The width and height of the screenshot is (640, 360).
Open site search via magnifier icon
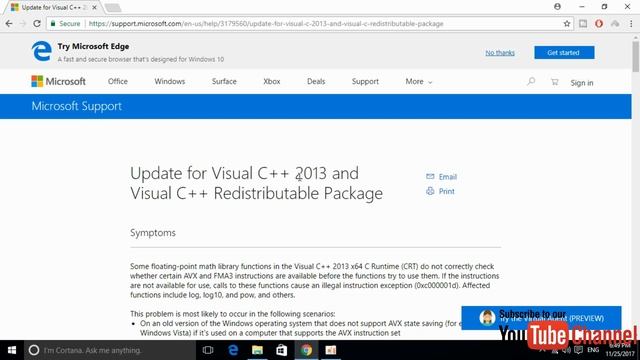point(531,82)
